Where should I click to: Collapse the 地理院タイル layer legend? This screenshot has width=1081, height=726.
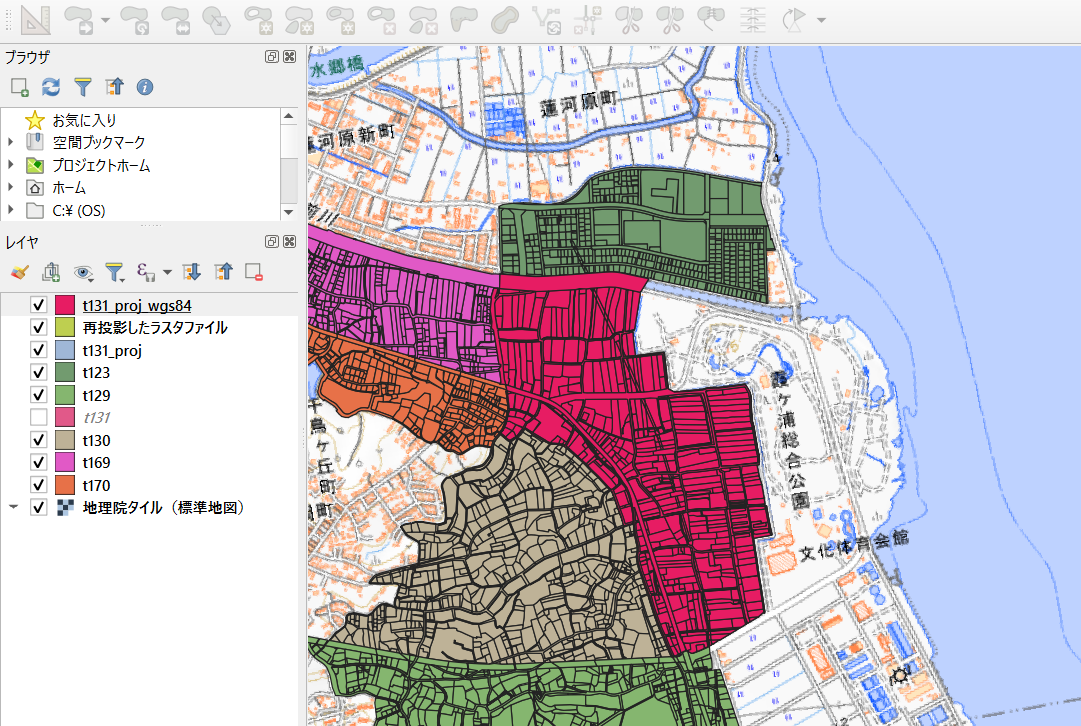(x=13, y=507)
